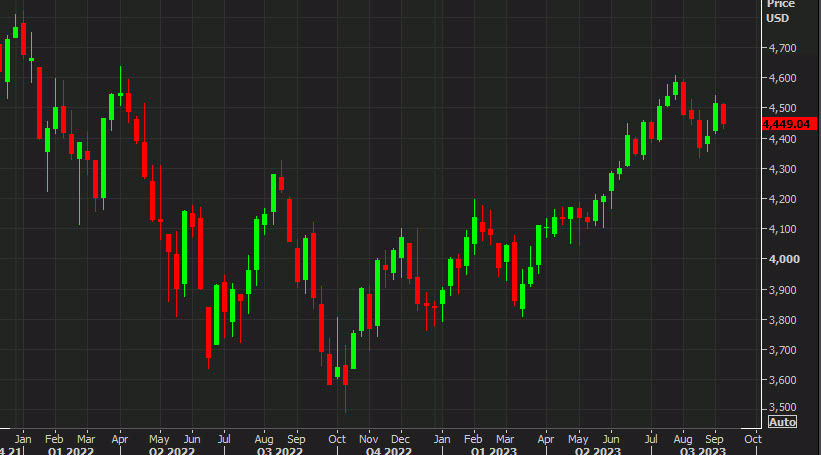Screen dimensions: 821x455
Task: Select the red 4,449.04 current price tag
Action: click(x=789, y=124)
